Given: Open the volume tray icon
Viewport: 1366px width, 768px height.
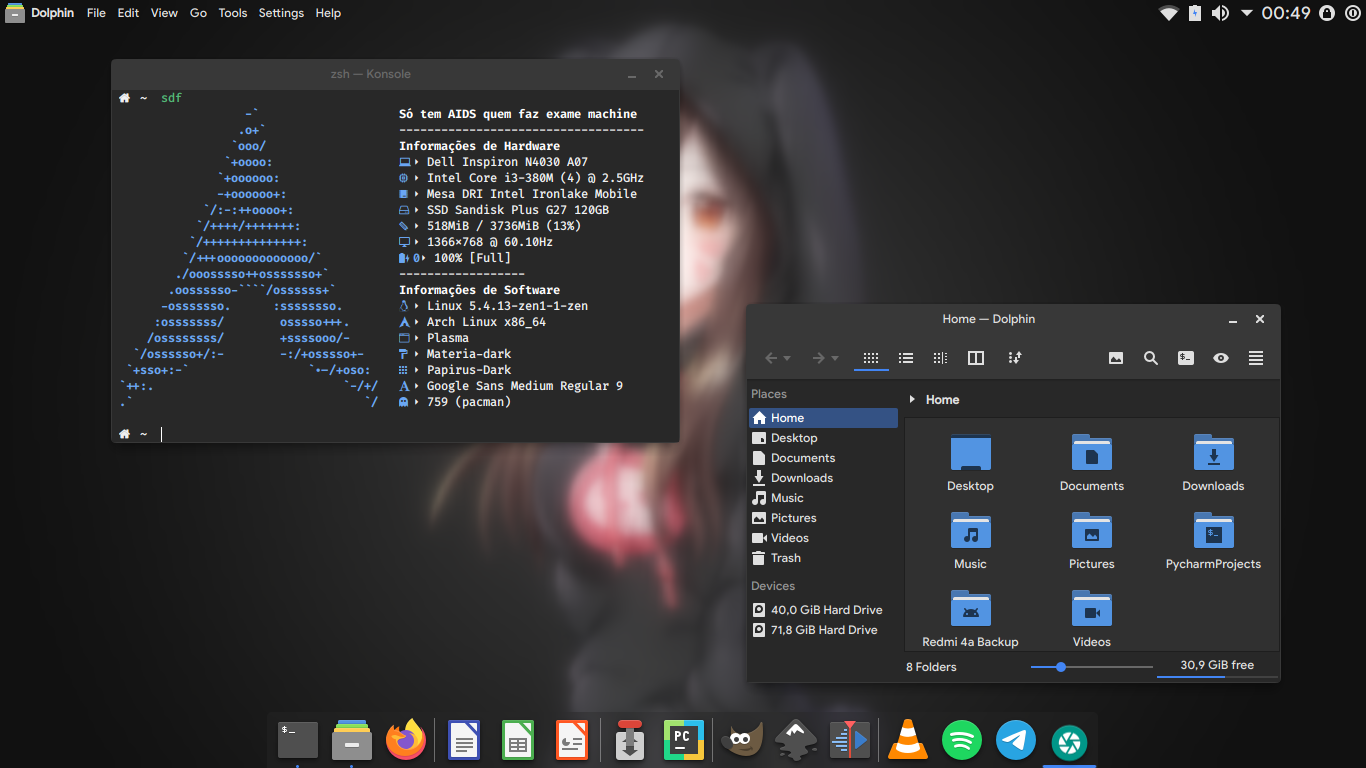Looking at the screenshot, I should [x=1220, y=13].
